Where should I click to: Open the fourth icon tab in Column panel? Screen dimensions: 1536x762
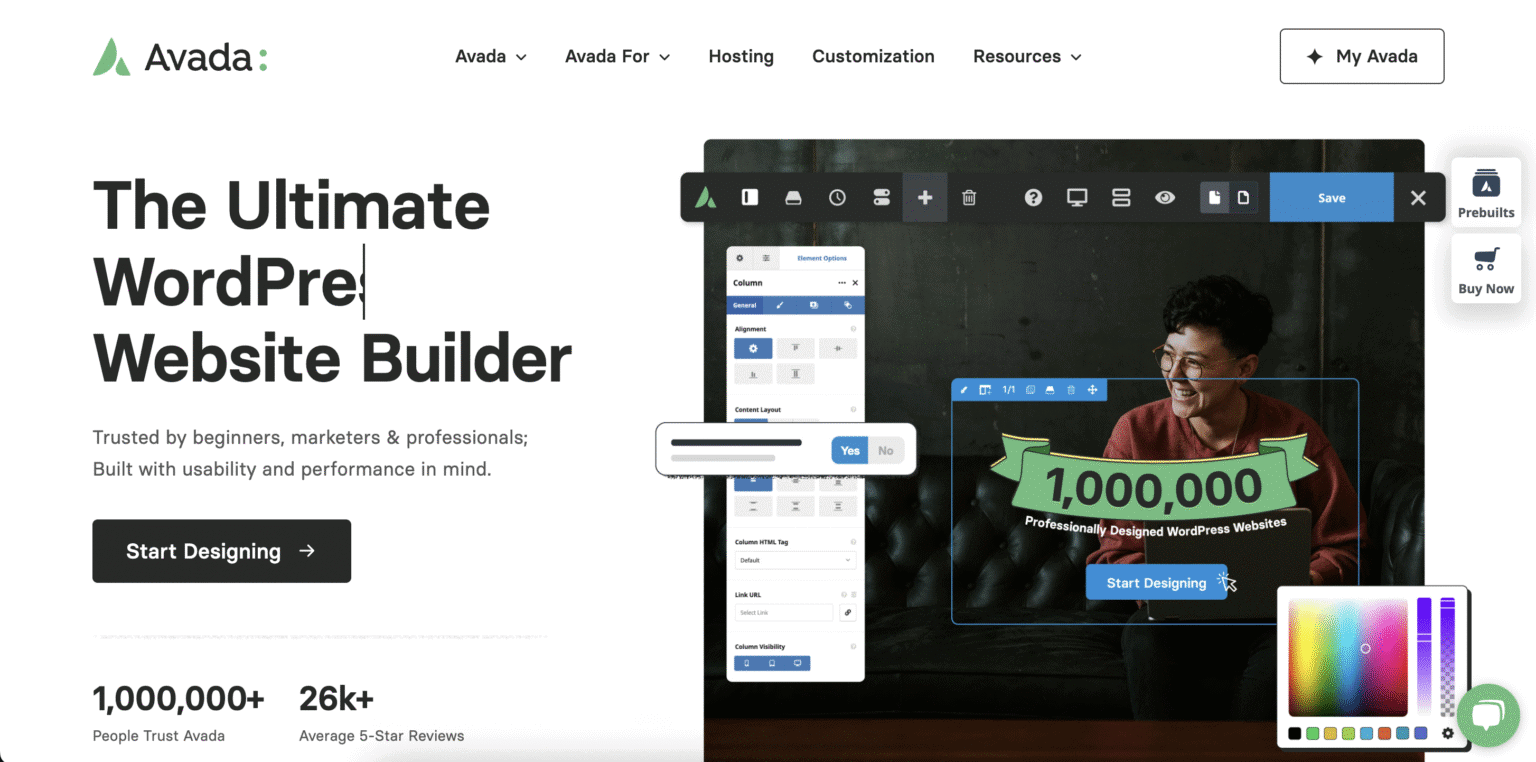(847, 304)
